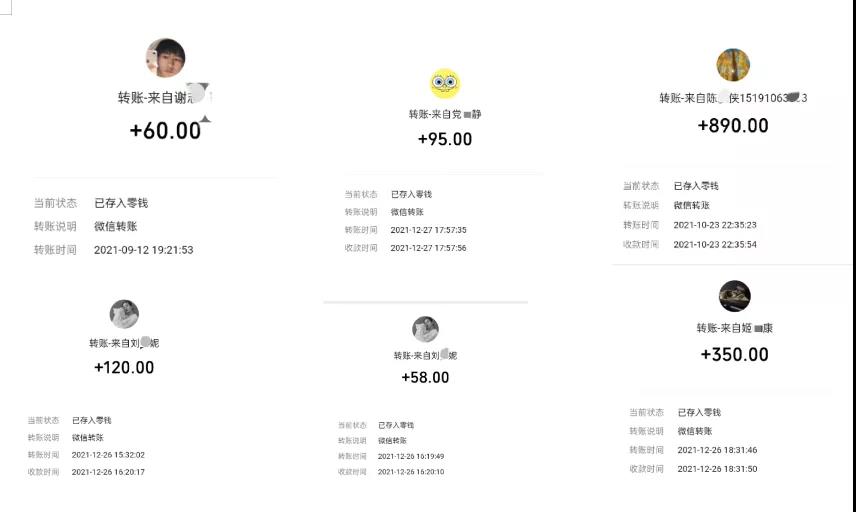Click the receipt time 2021-12-26 16:20:17
This screenshot has height=512, width=856.
tap(108, 472)
